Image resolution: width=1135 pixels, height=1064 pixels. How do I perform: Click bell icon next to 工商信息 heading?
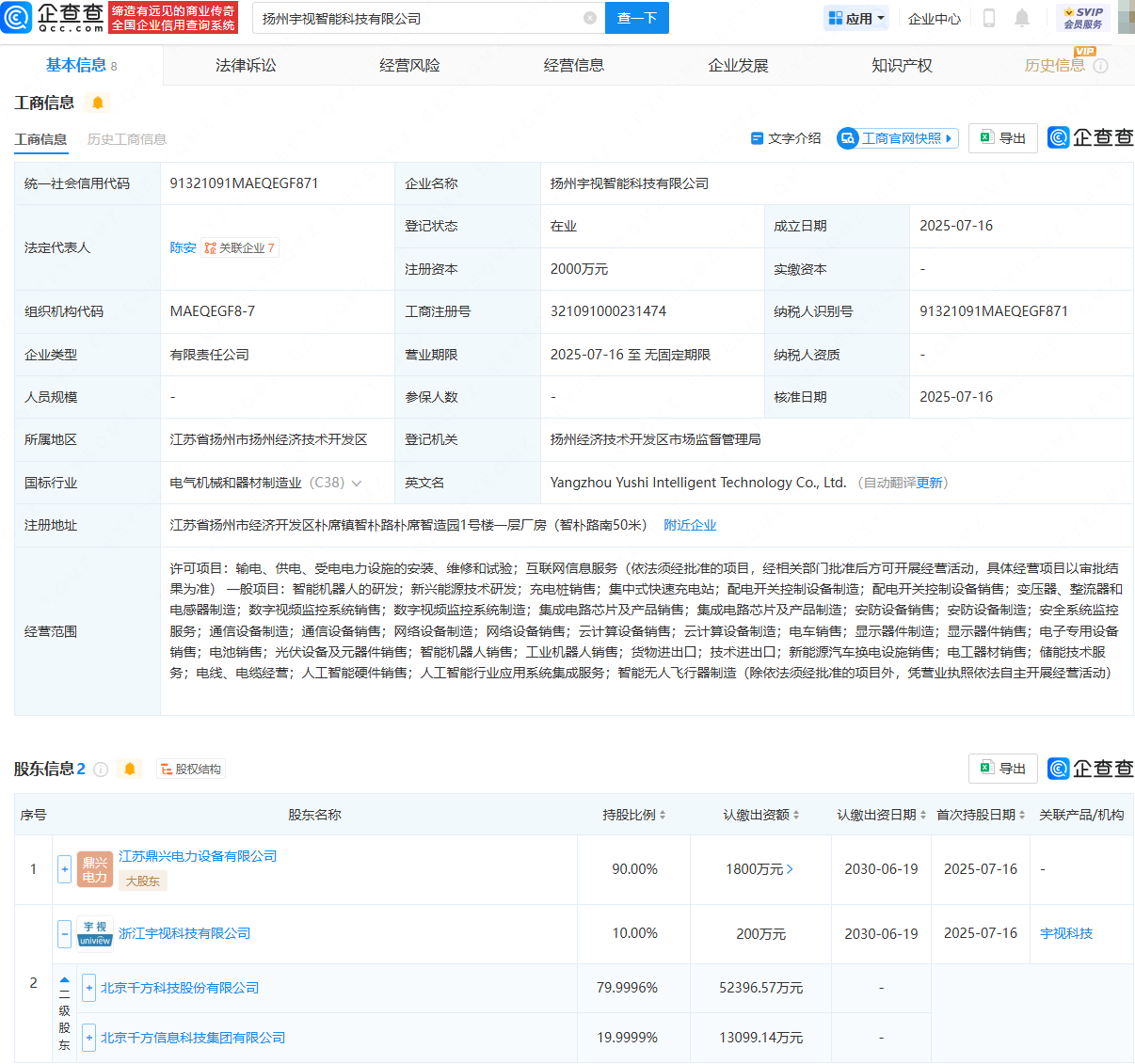click(x=98, y=103)
